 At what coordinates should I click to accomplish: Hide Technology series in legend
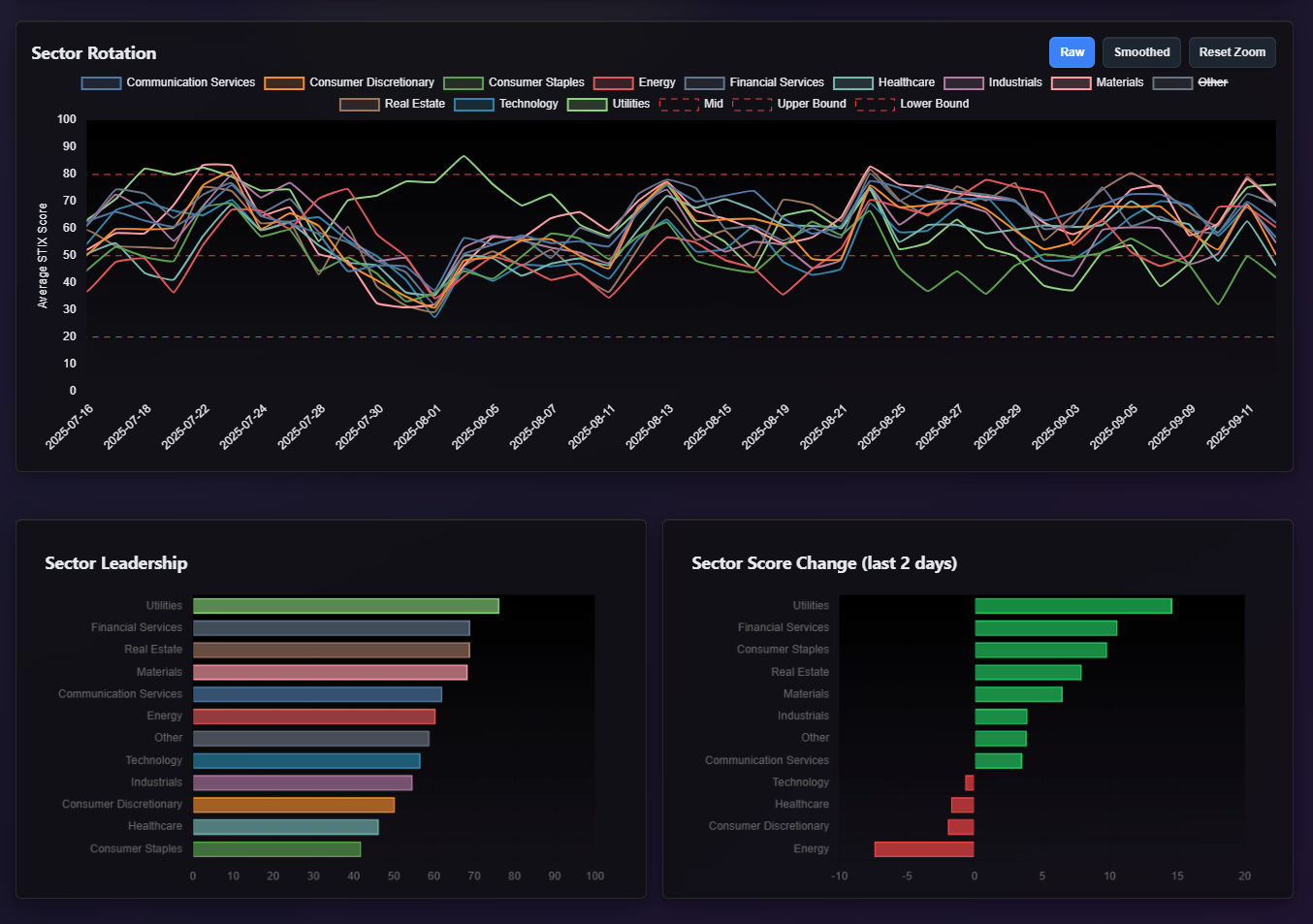tap(506, 104)
